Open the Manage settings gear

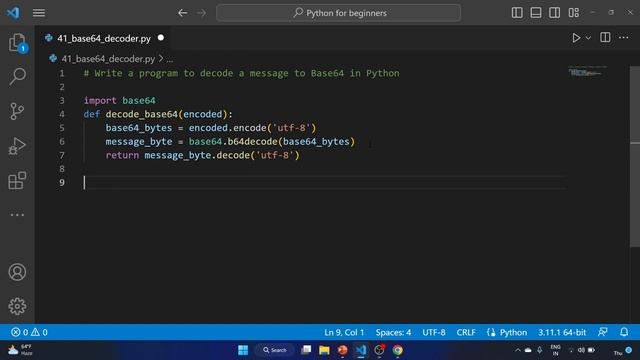click(17, 306)
